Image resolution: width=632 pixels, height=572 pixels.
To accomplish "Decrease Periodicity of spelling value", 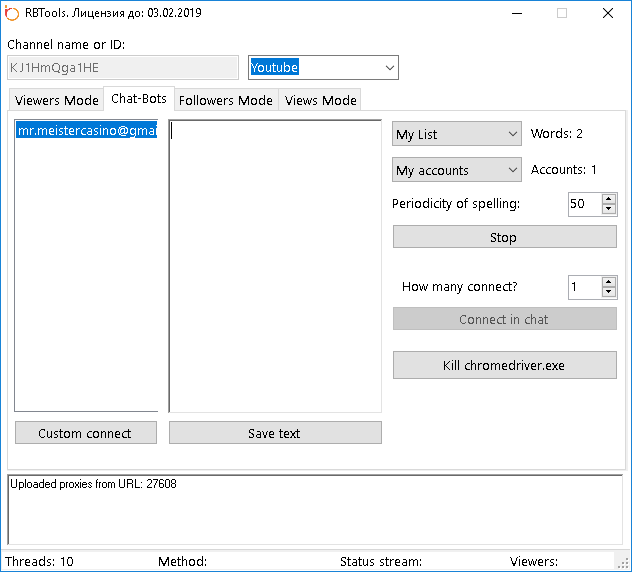I will tap(609, 209).
